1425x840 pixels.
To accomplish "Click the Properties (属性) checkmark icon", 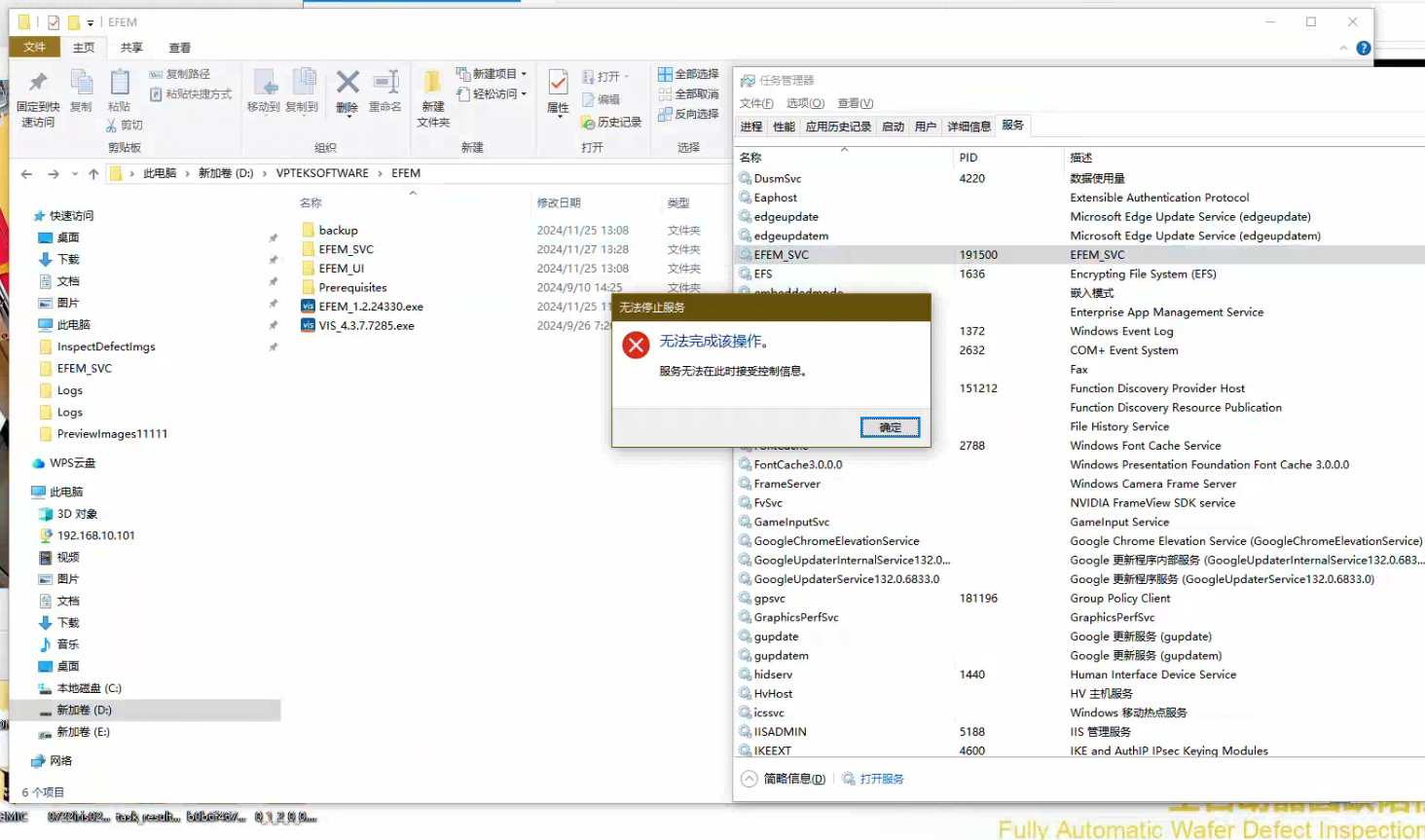I will [558, 82].
